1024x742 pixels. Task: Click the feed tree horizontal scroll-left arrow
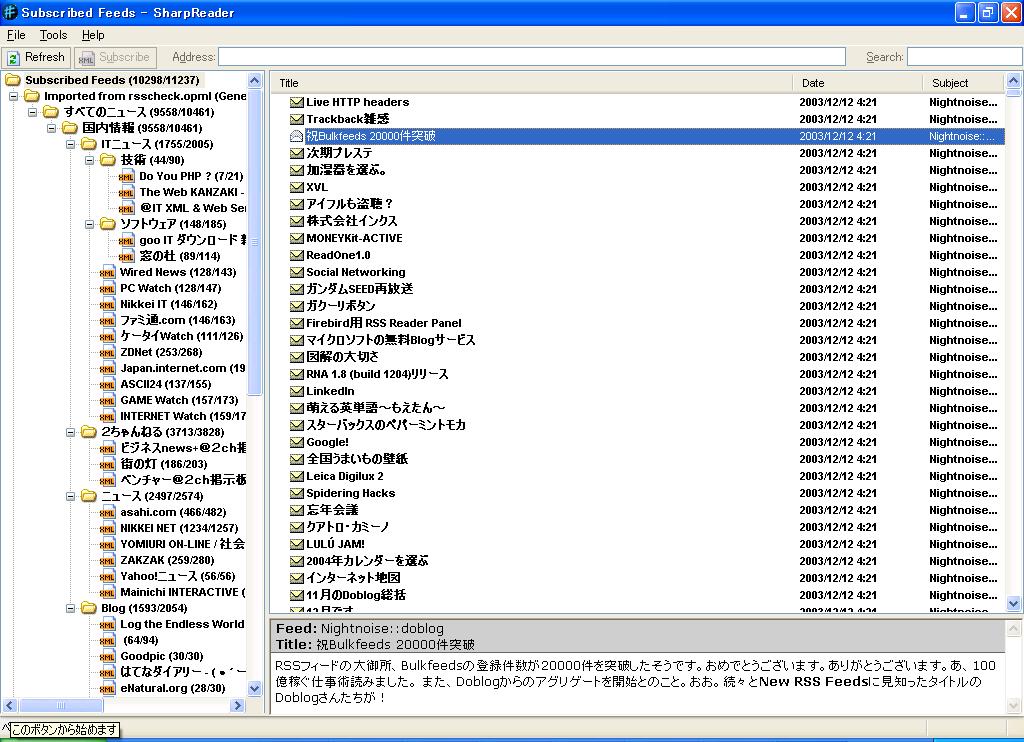point(10,705)
